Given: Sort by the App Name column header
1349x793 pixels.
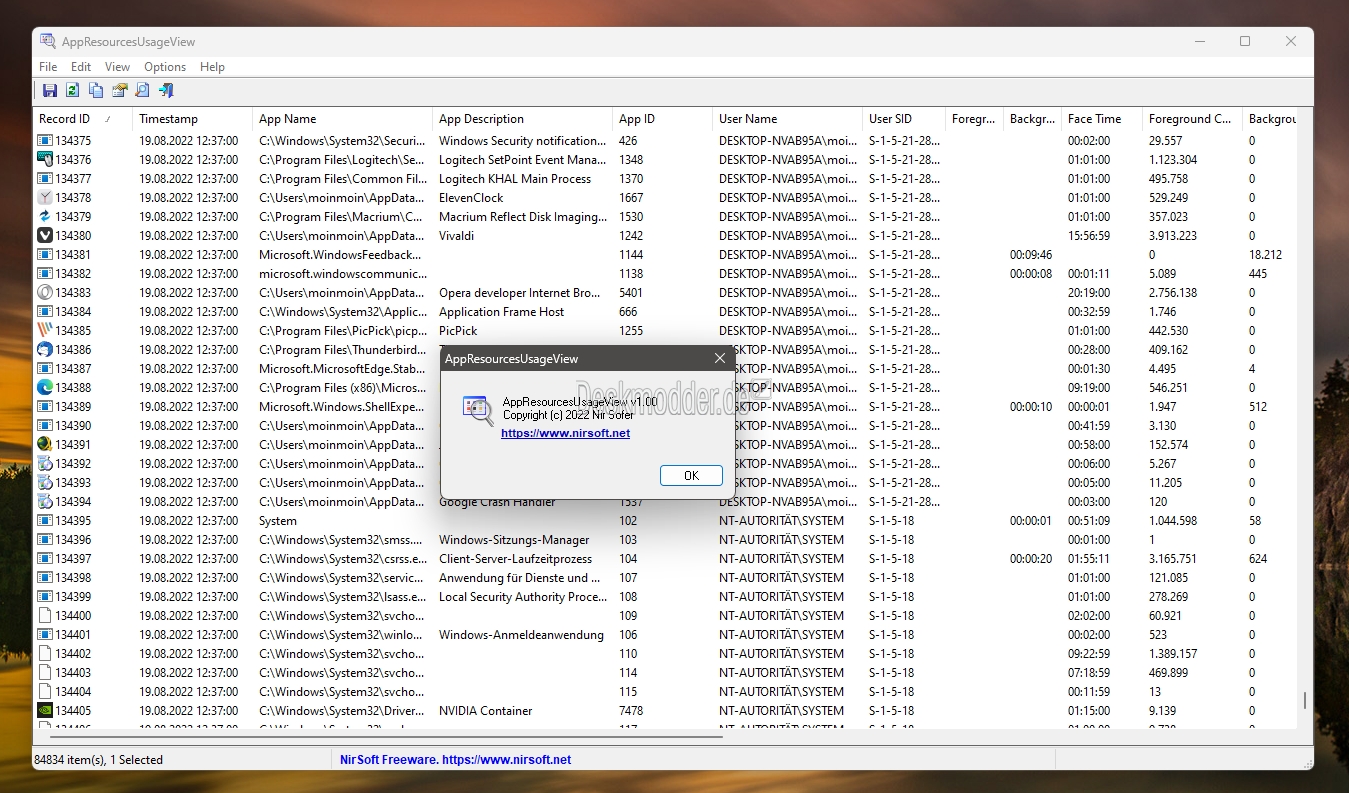Looking at the screenshot, I should coord(342,119).
